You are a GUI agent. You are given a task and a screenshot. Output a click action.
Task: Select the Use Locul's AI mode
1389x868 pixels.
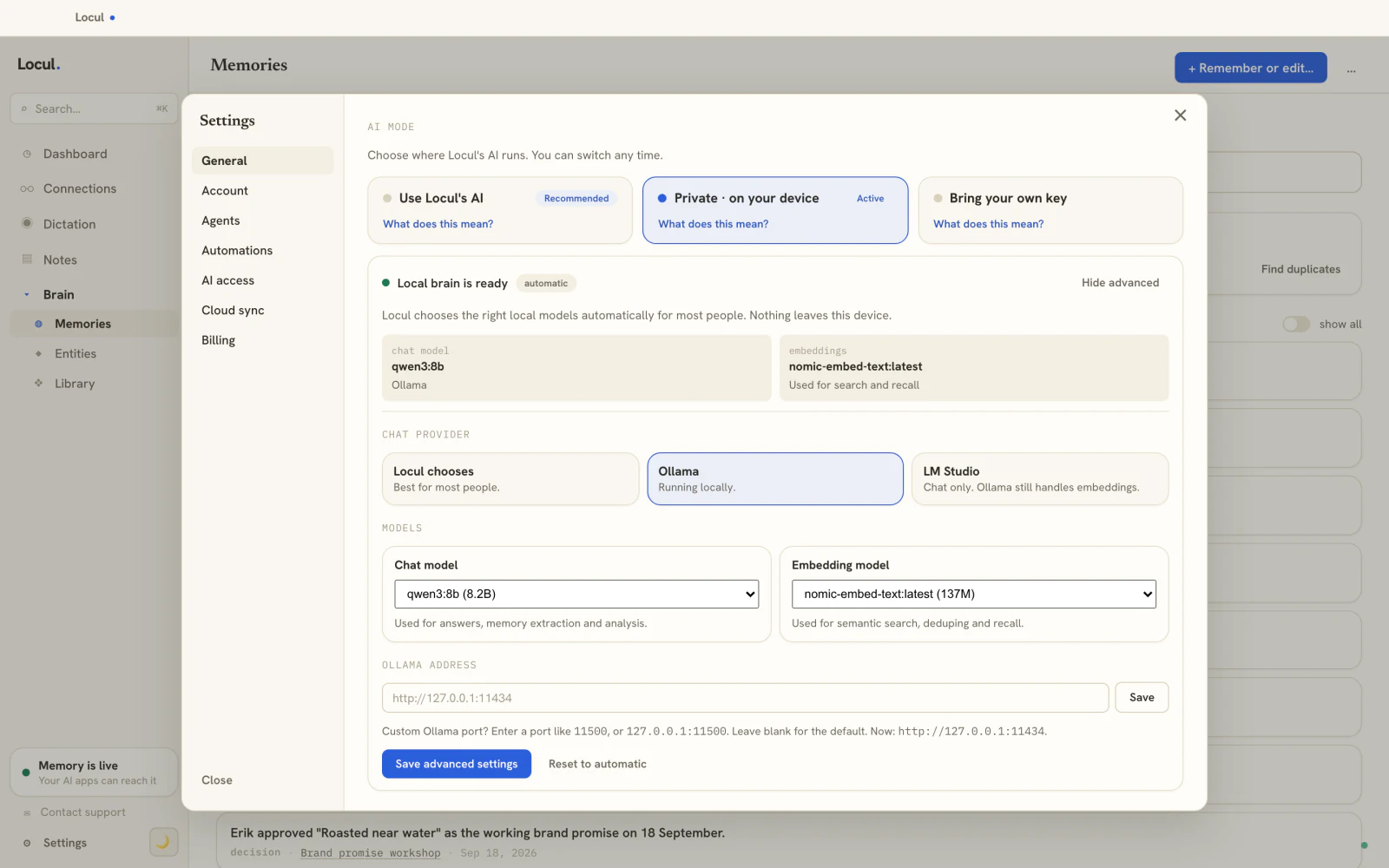499,210
